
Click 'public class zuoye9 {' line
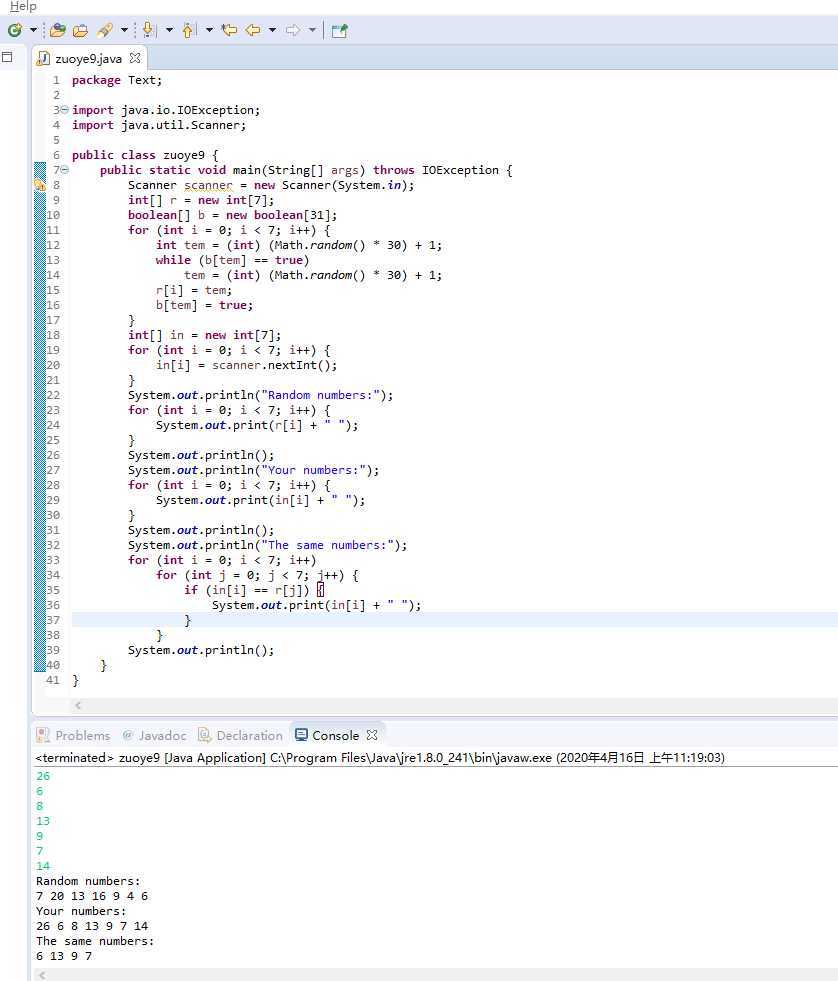pos(145,155)
